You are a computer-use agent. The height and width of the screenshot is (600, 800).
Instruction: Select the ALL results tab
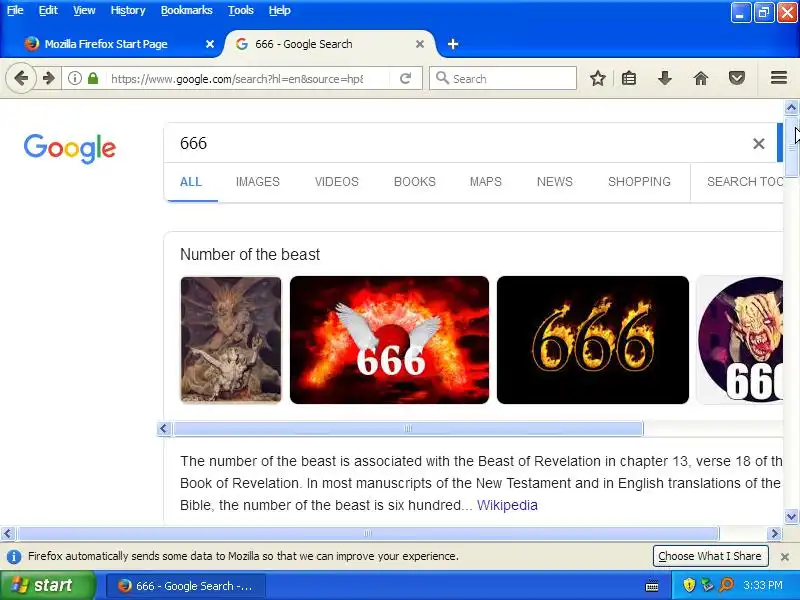[191, 182]
